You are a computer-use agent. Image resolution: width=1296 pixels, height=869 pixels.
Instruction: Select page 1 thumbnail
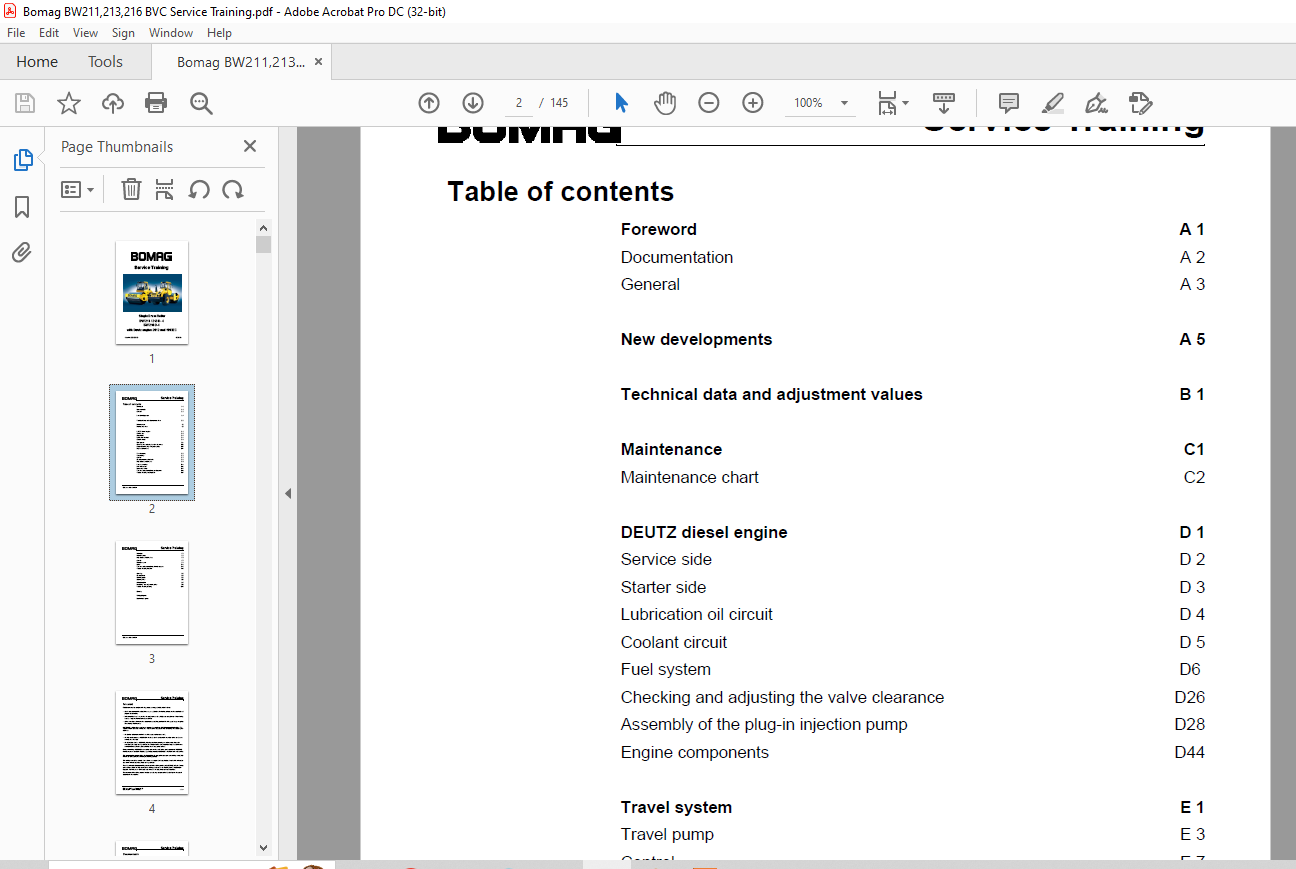point(152,292)
